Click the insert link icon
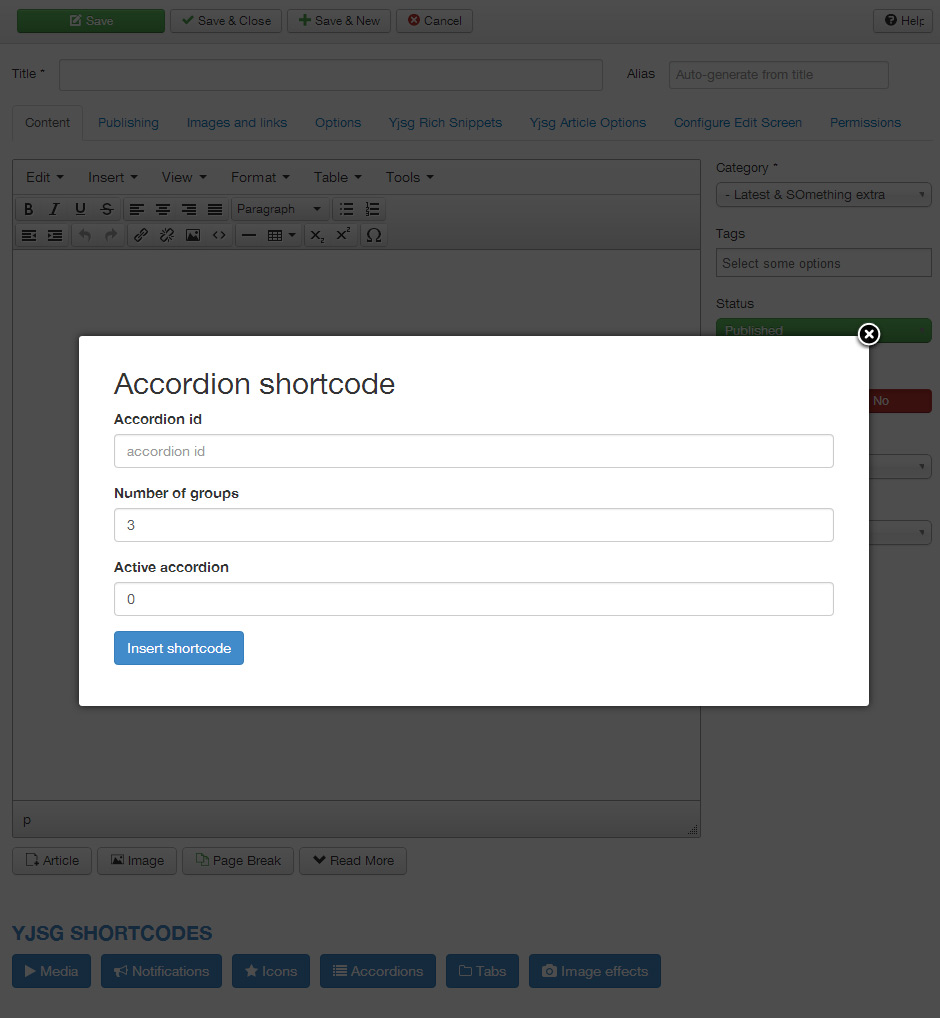The image size is (940, 1018). click(141, 235)
